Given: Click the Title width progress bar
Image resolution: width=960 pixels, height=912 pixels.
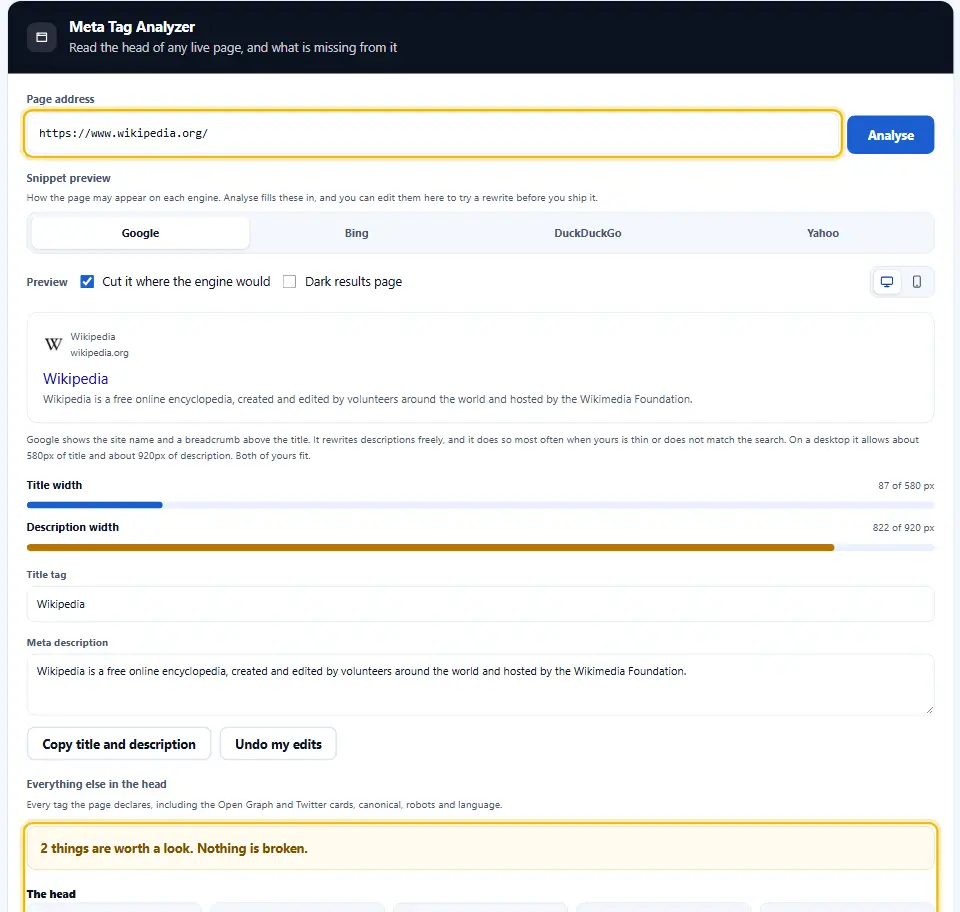Looking at the screenshot, I should [480, 505].
